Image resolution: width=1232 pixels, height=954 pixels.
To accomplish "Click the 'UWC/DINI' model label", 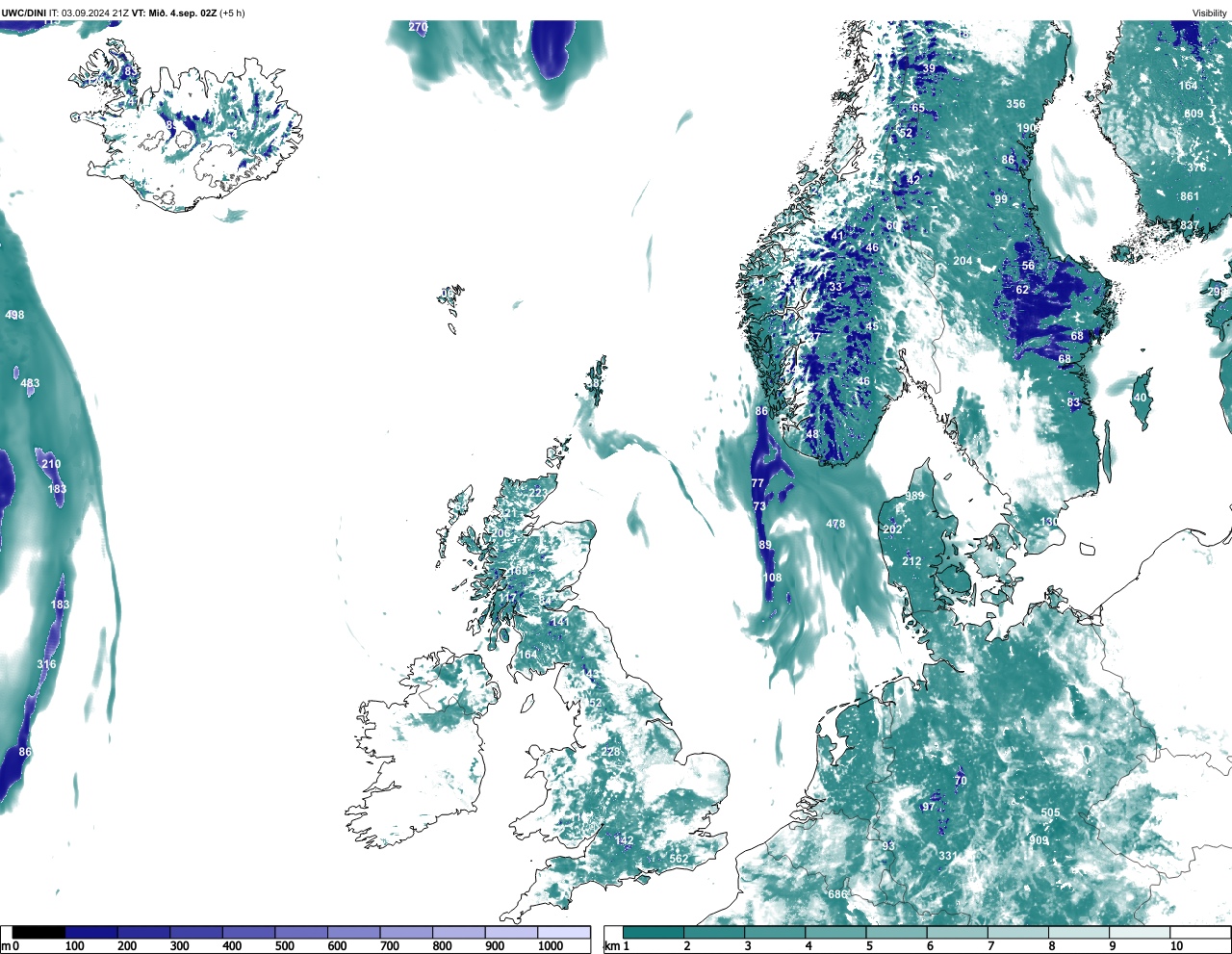I will [x=24, y=13].
